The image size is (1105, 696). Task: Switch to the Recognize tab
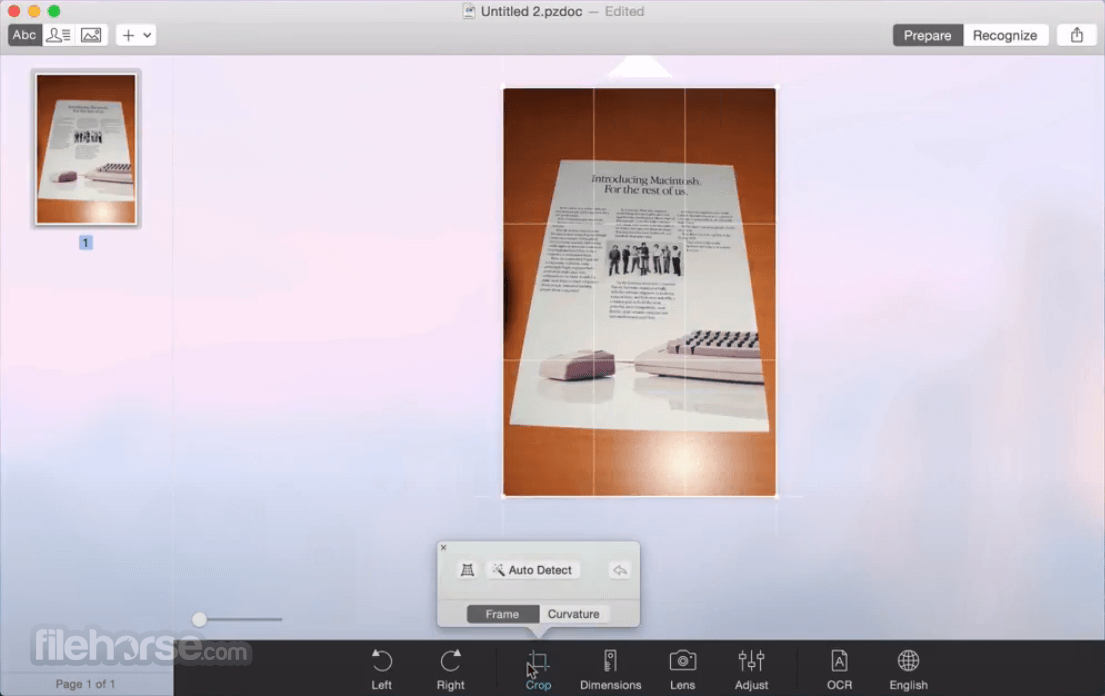[1005, 35]
